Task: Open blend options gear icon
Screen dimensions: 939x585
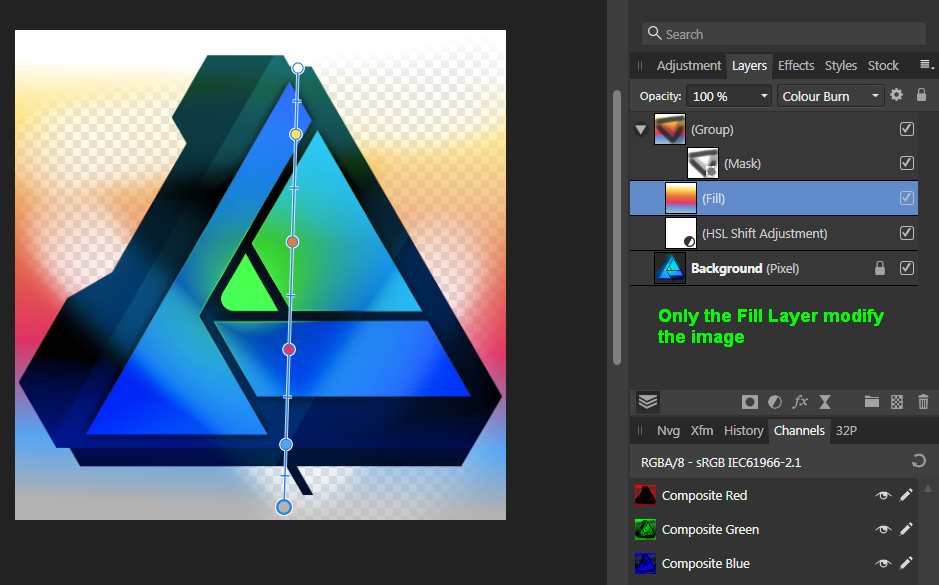Action: pyautogui.click(x=896, y=95)
